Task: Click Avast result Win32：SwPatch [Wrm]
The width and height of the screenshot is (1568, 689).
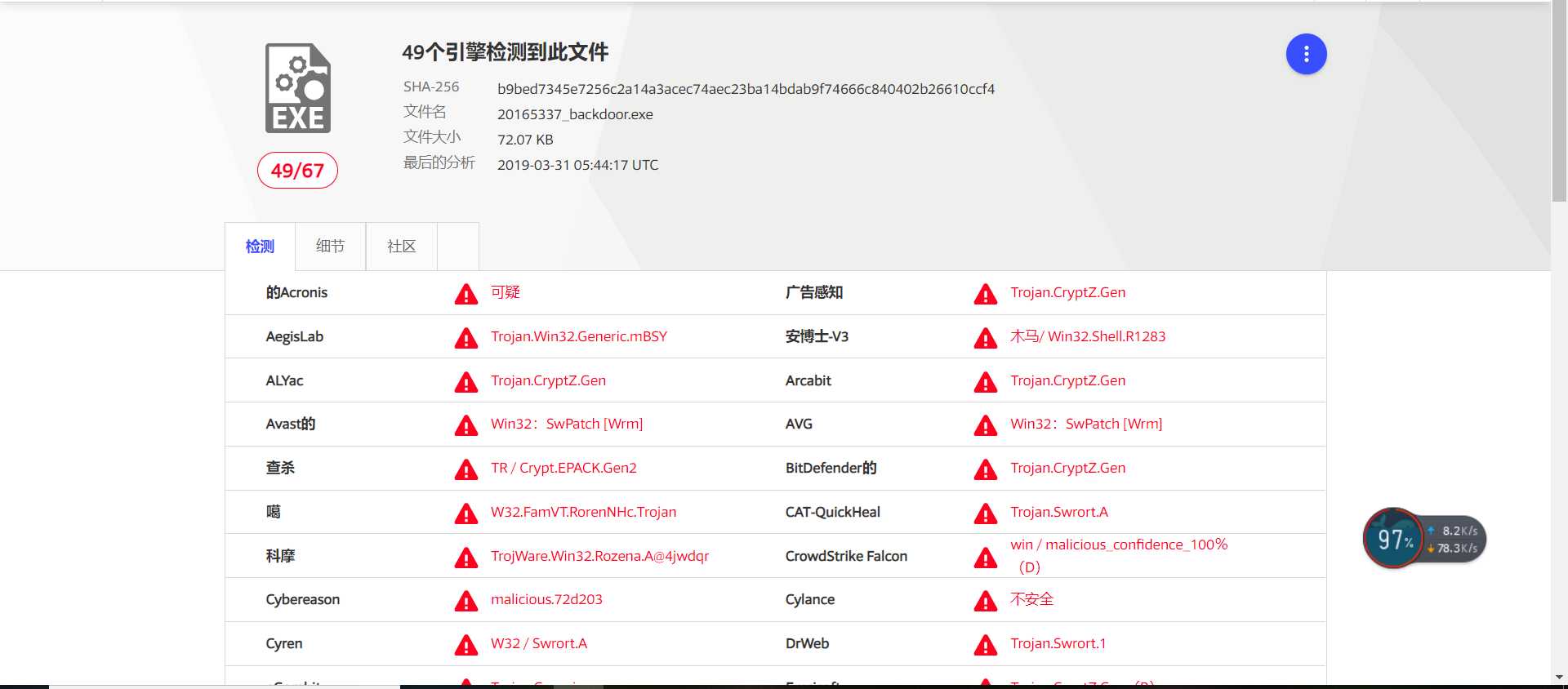Action: (x=567, y=424)
